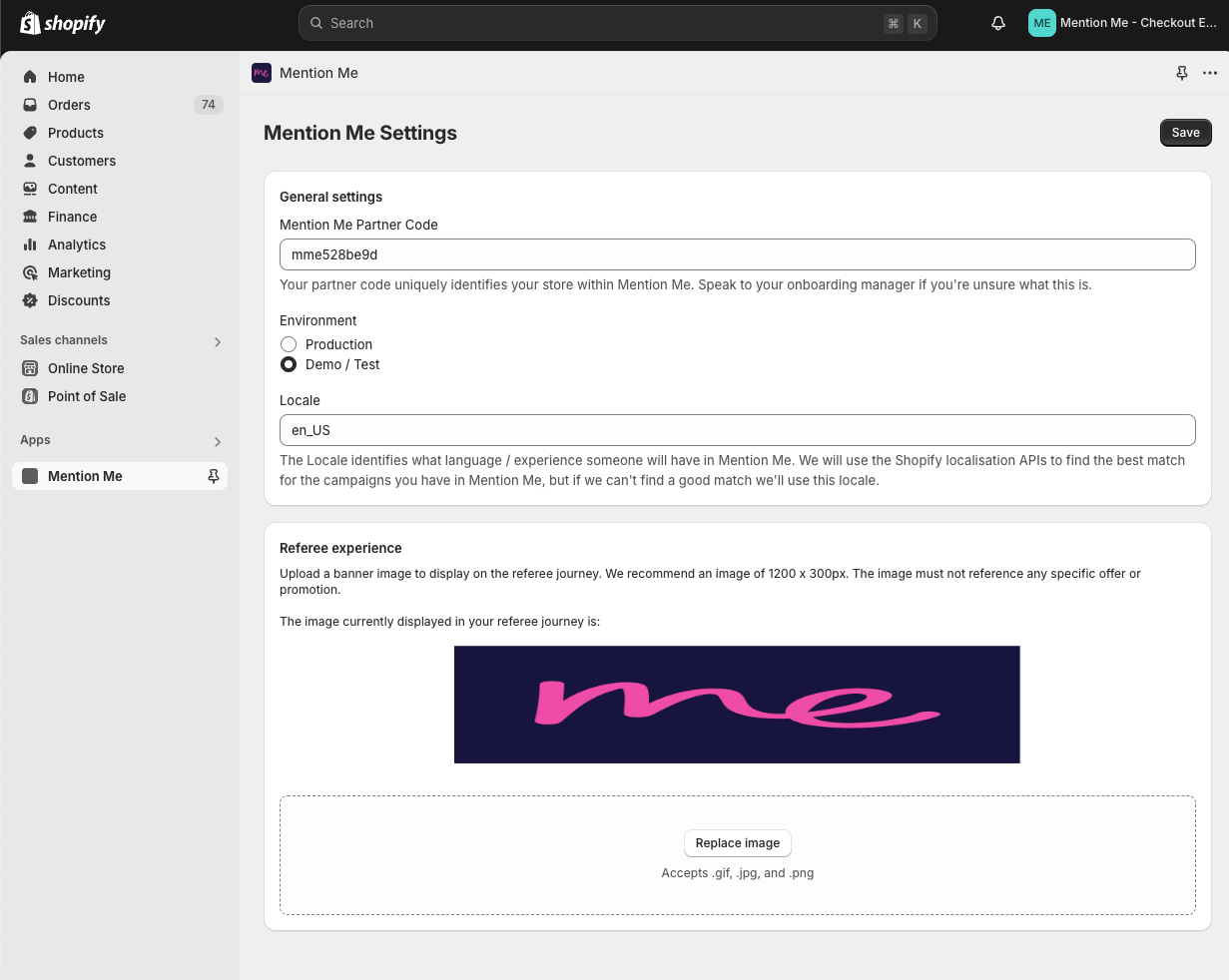This screenshot has height=980, width=1229.
Task: Click the pin icon in app header
Action: click(x=1182, y=73)
